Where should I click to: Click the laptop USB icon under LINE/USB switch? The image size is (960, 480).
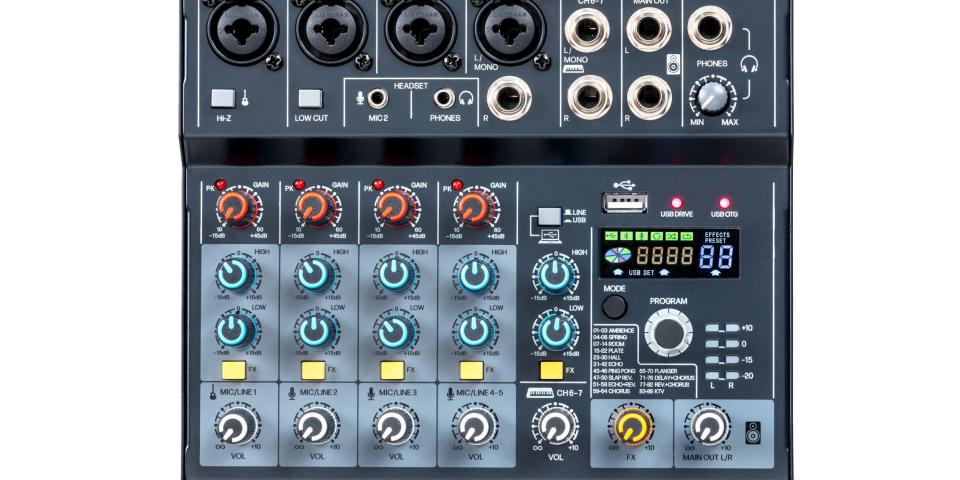(550, 234)
